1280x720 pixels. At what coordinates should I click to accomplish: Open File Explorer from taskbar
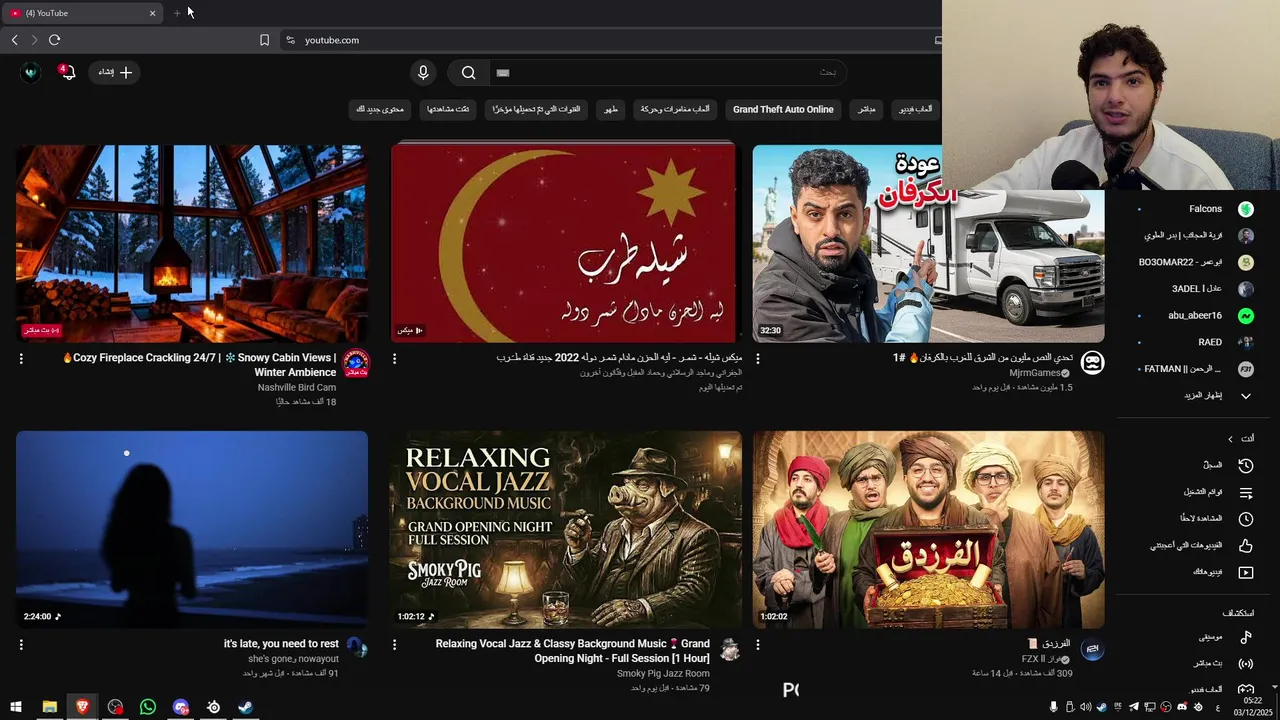point(49,707)
